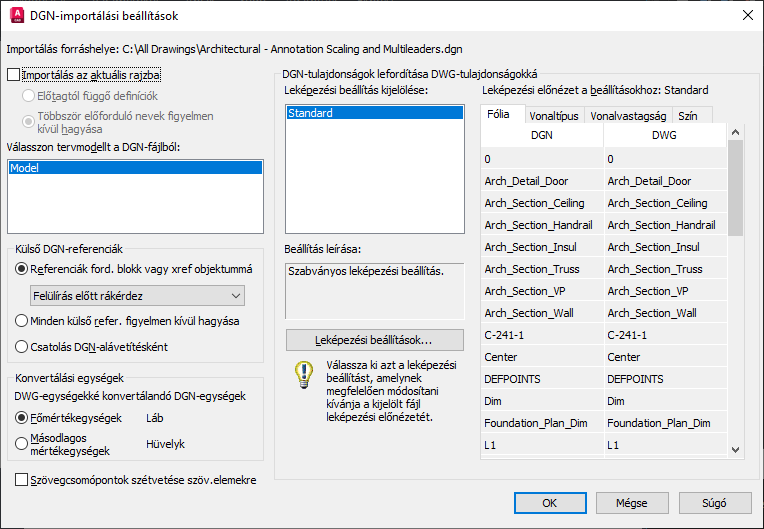
Task: Select 'Előtagtól függő definíciók' radio option
Action: [28, 96]
